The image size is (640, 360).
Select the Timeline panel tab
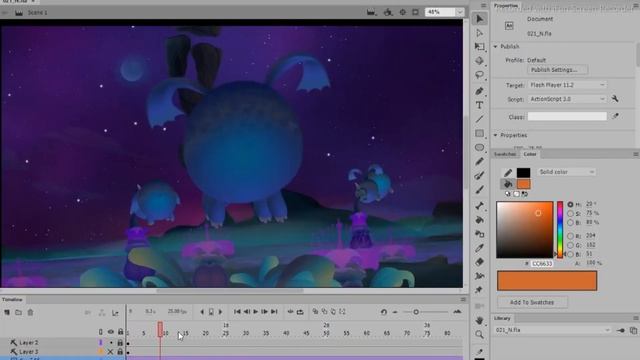coord(12,300)
